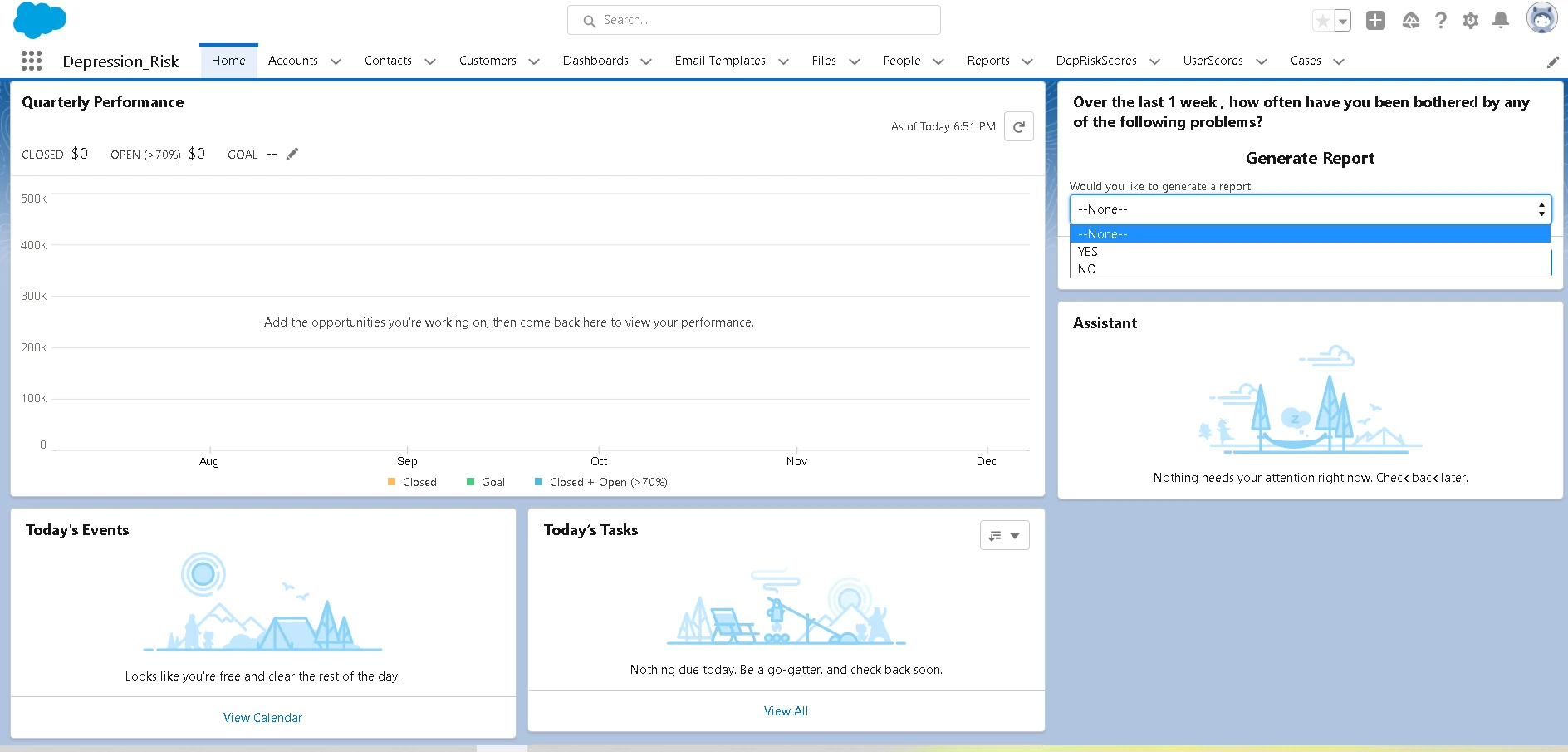Select --None-- option in the list

click(x=1310, y=234)
